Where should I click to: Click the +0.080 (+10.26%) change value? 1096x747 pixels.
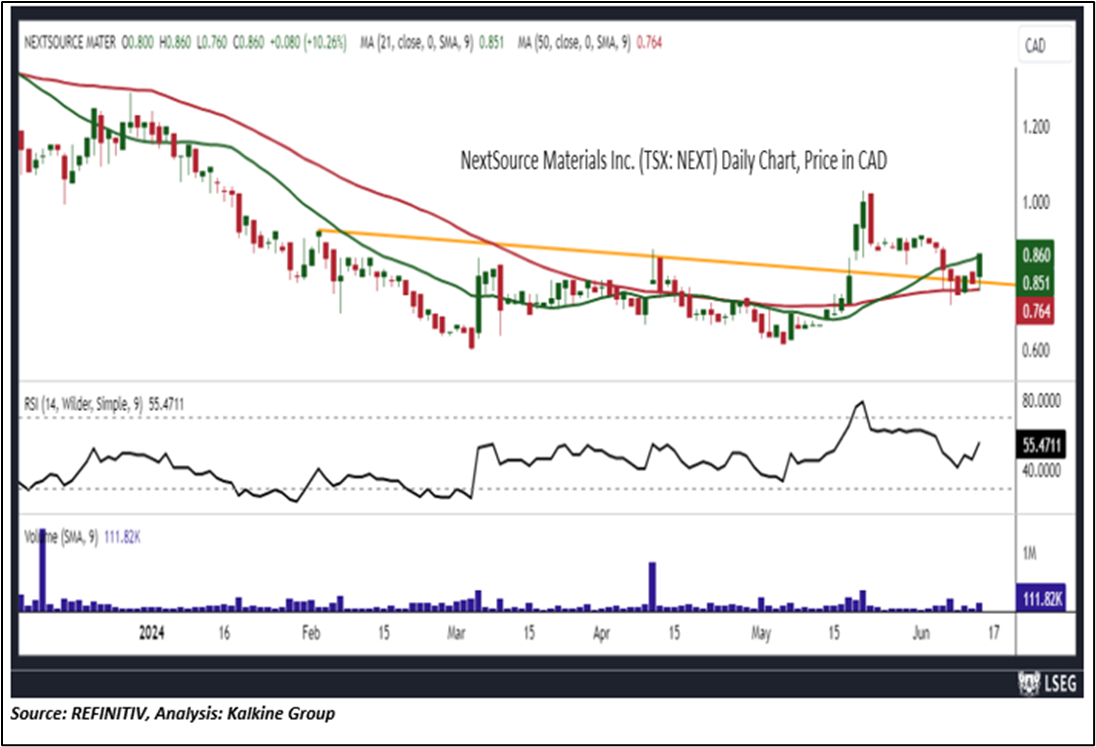[x=308, y=43]
